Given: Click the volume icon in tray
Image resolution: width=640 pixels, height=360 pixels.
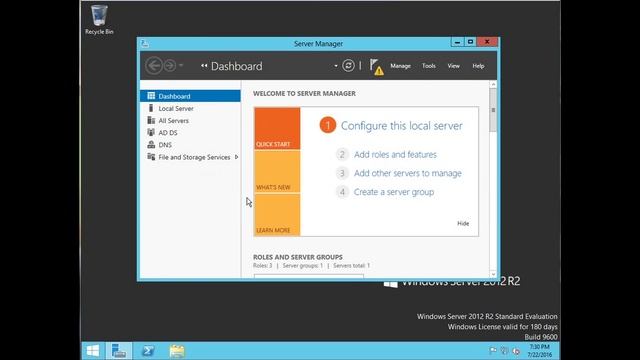Looking at the screenshot, I should 516,351.
